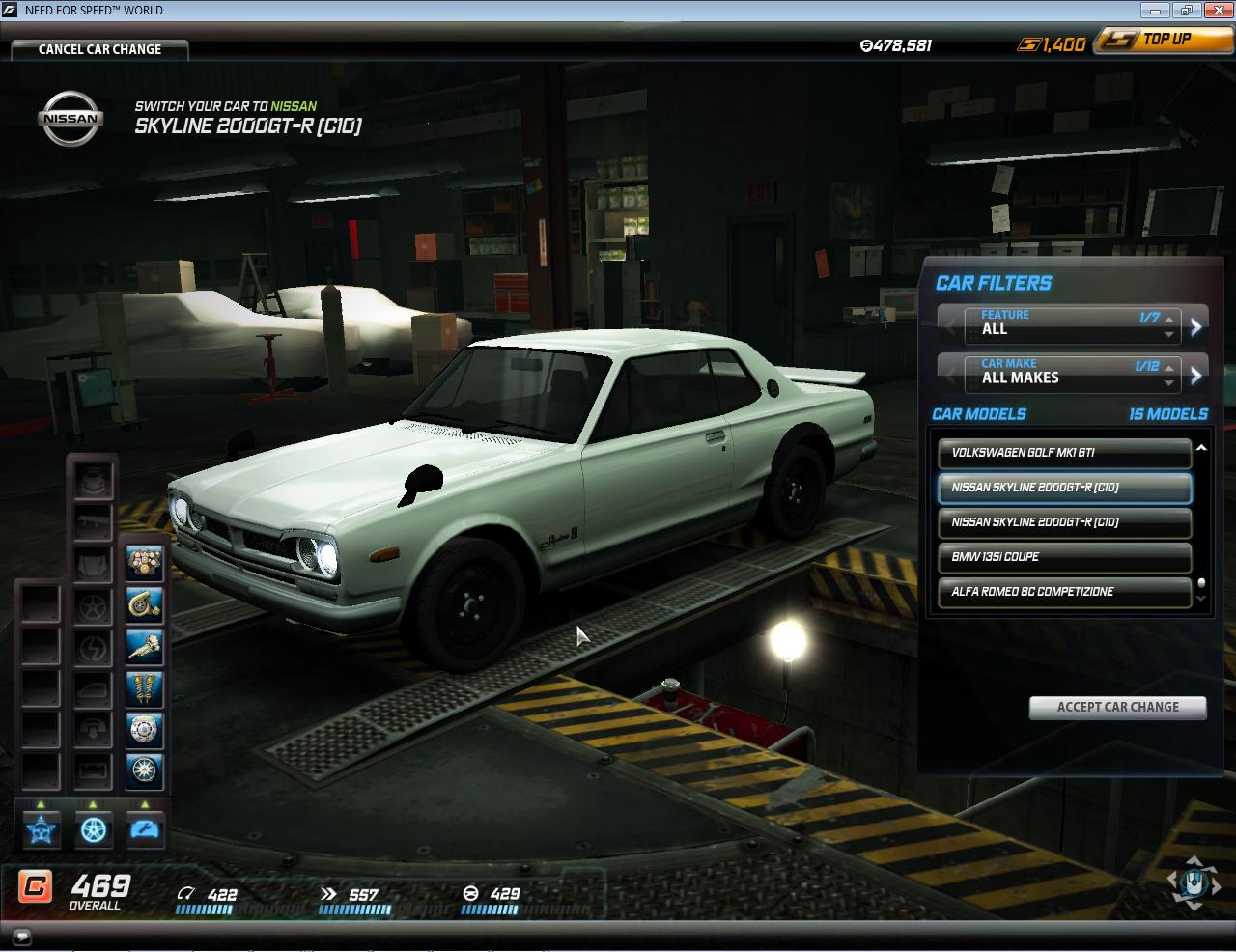This screenshot has height=952, width=1236.
Task: Open the transmission part slot
Action: [x=145, y=647]
